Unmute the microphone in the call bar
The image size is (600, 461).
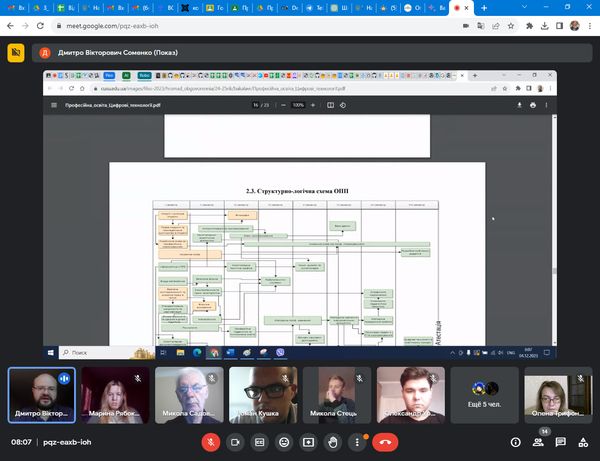pos(211,441)
